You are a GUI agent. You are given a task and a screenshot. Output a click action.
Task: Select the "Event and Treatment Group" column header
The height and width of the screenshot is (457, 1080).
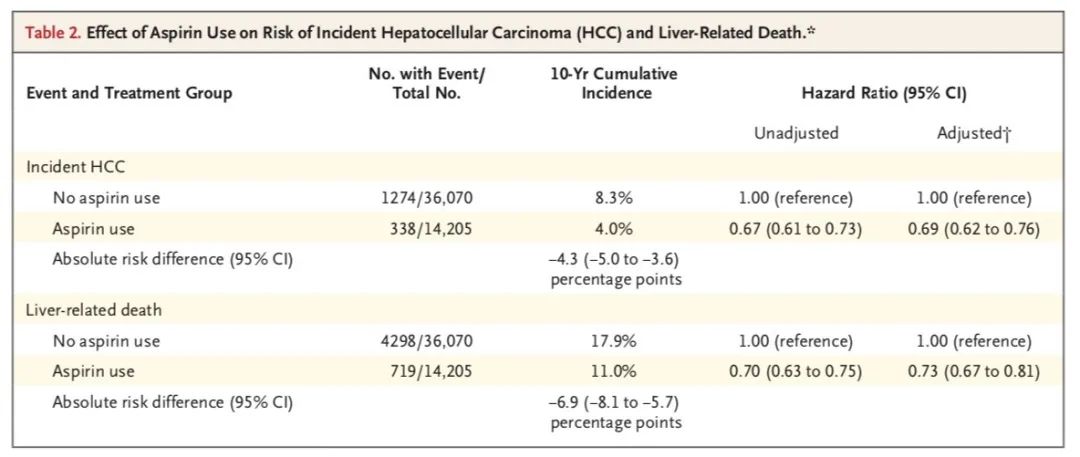(129, 93)
